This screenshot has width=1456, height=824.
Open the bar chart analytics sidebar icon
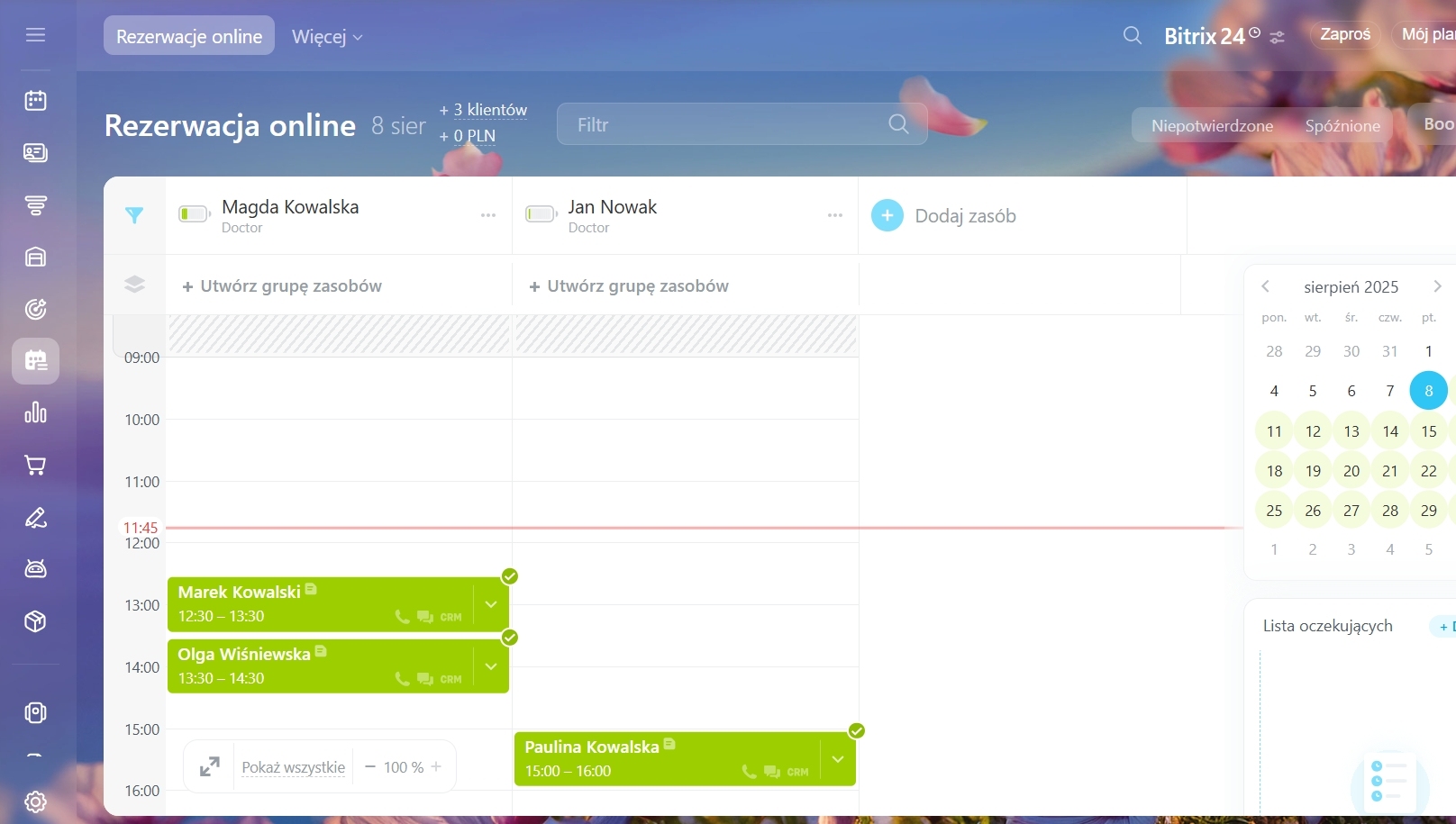tap(35, 413)
